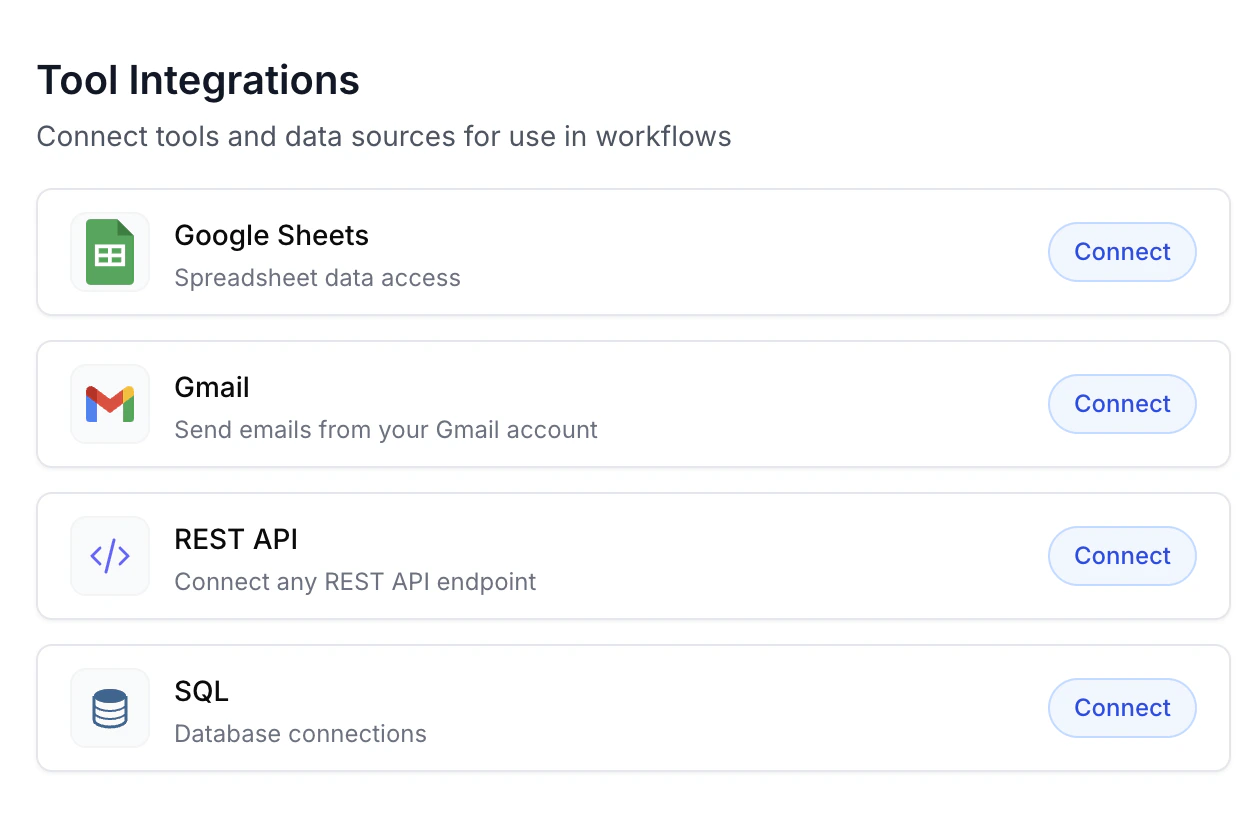The height and width of the screenshot is (826, 1252).
Task: Select the Google Sheets integration card
Action: 633,252
